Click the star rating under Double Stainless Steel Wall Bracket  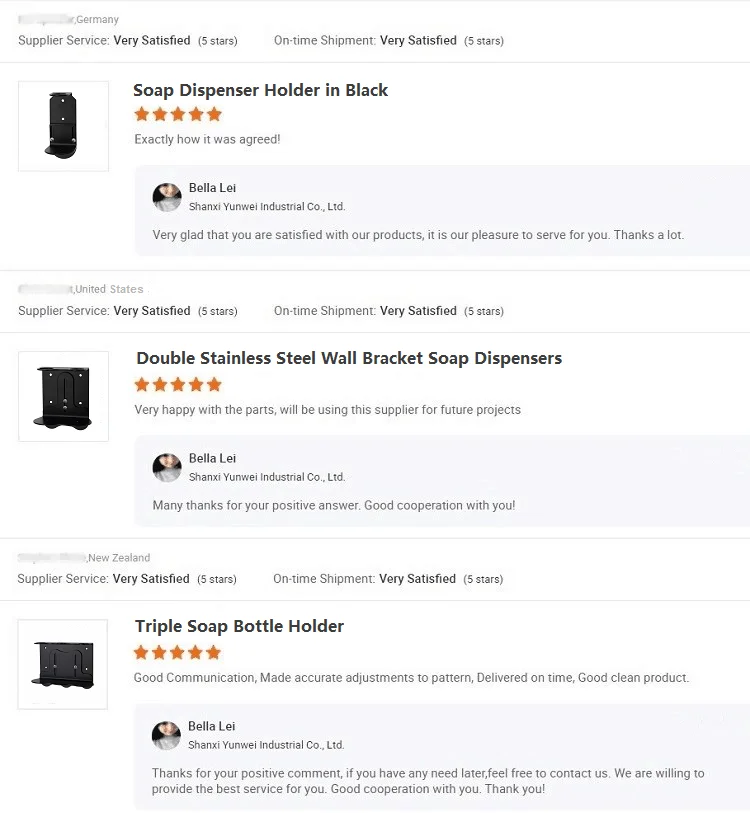pyautogui.click(x=178, y=385)
